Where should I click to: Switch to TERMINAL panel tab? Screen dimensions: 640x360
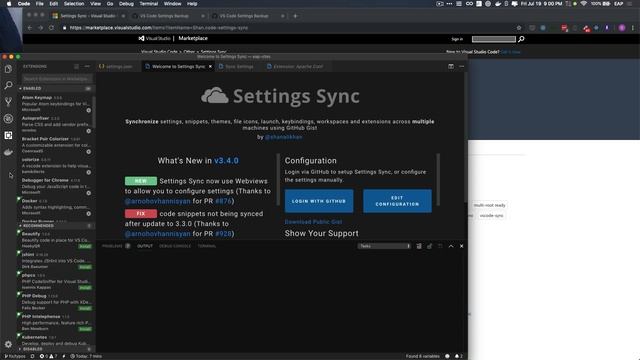(x=207, y=246)
